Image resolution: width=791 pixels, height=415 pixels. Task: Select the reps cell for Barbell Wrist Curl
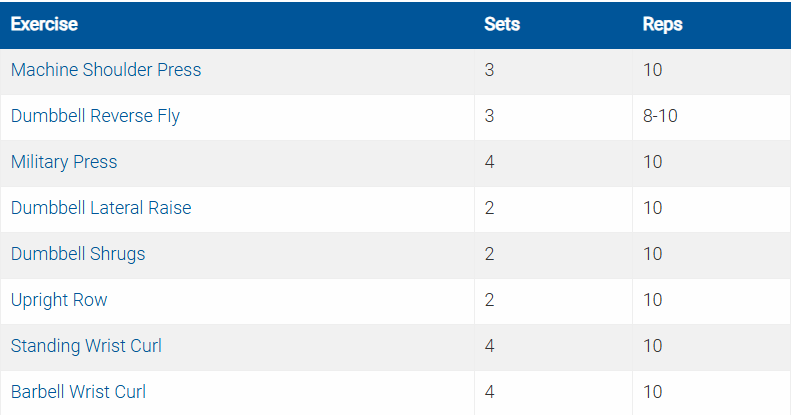[653, 392]
